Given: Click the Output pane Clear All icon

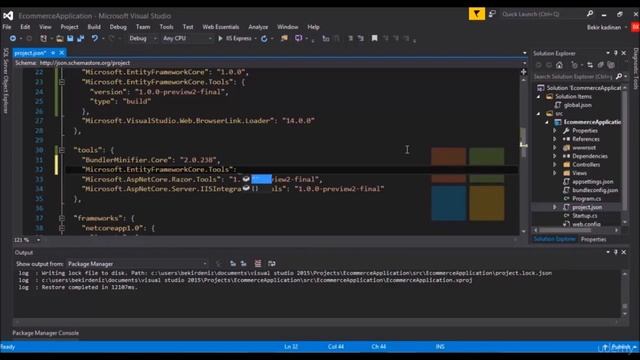Looking at the screenshot, I should pyautogui.click(x=258, y=264).
